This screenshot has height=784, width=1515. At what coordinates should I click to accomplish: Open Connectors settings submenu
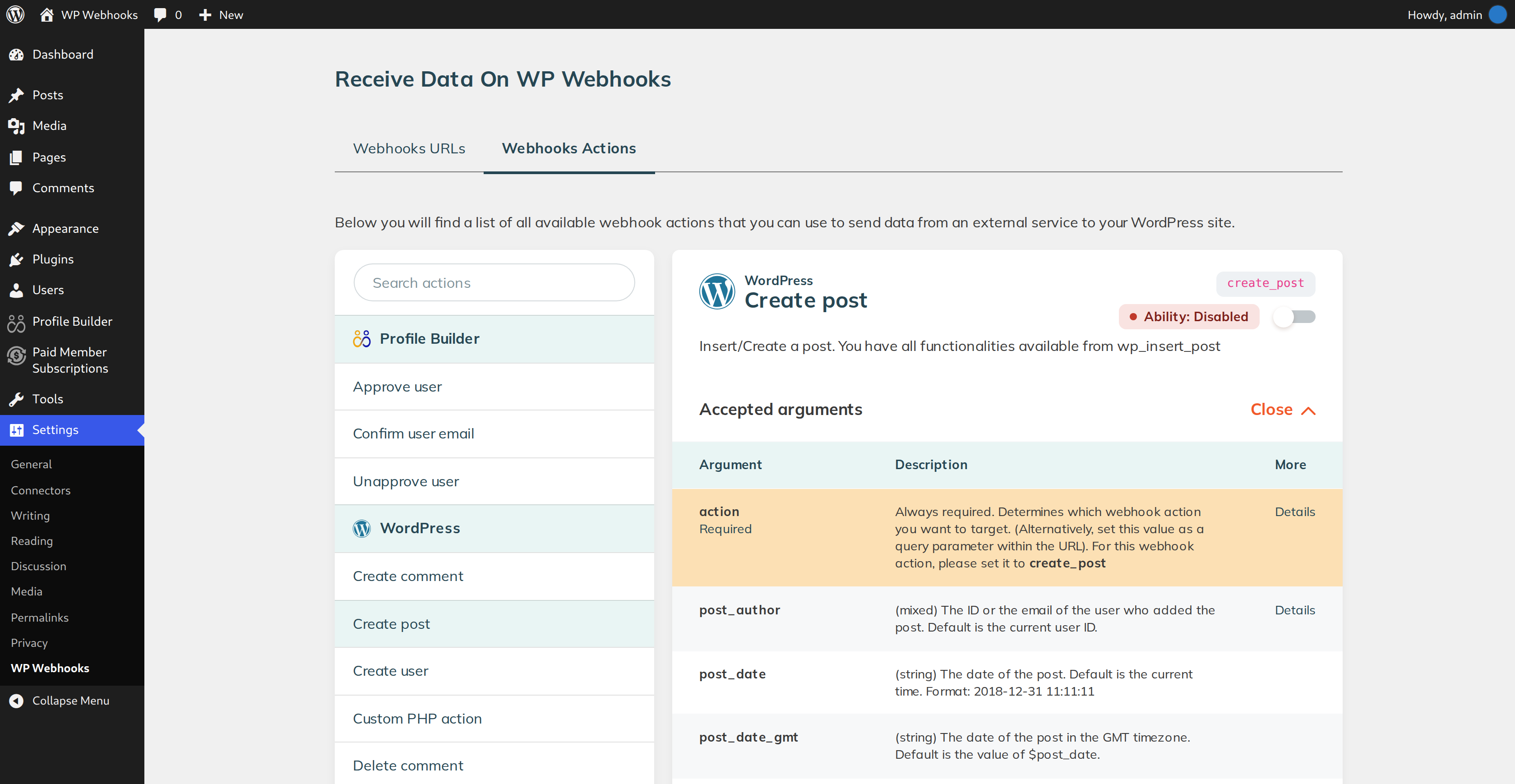[x=41, y=490]
